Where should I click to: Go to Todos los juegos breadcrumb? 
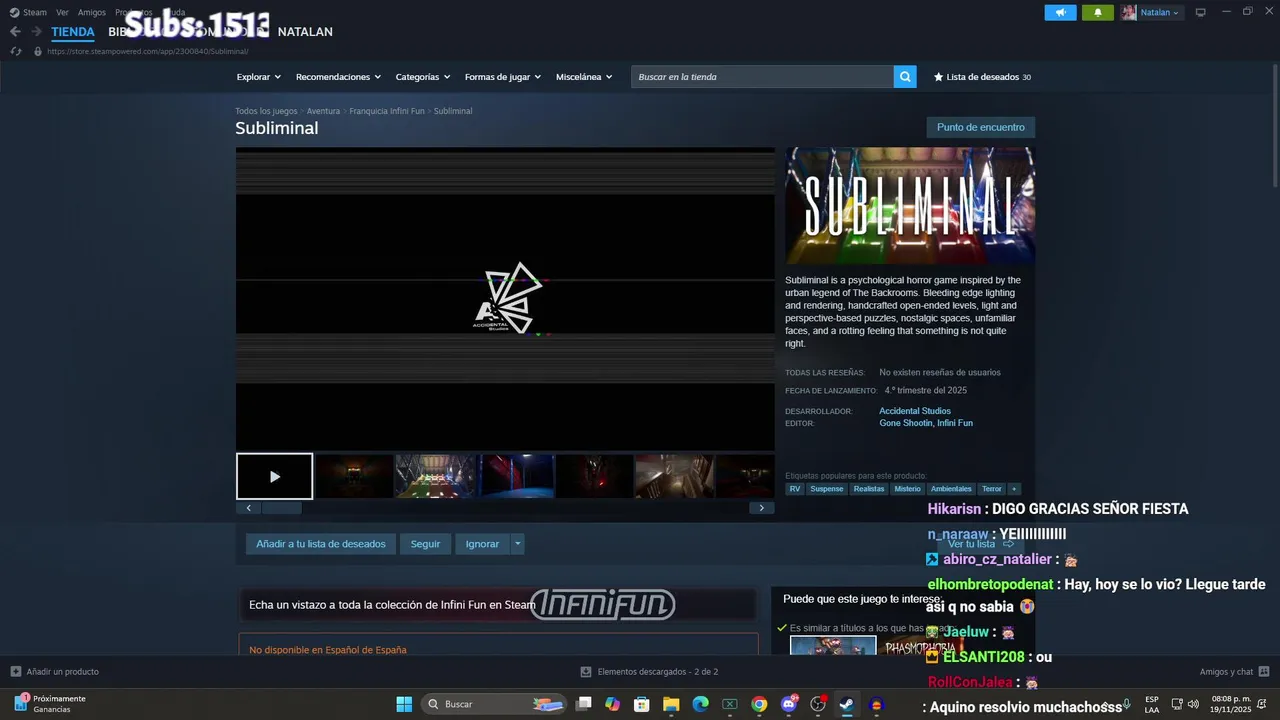click(266, 111)
